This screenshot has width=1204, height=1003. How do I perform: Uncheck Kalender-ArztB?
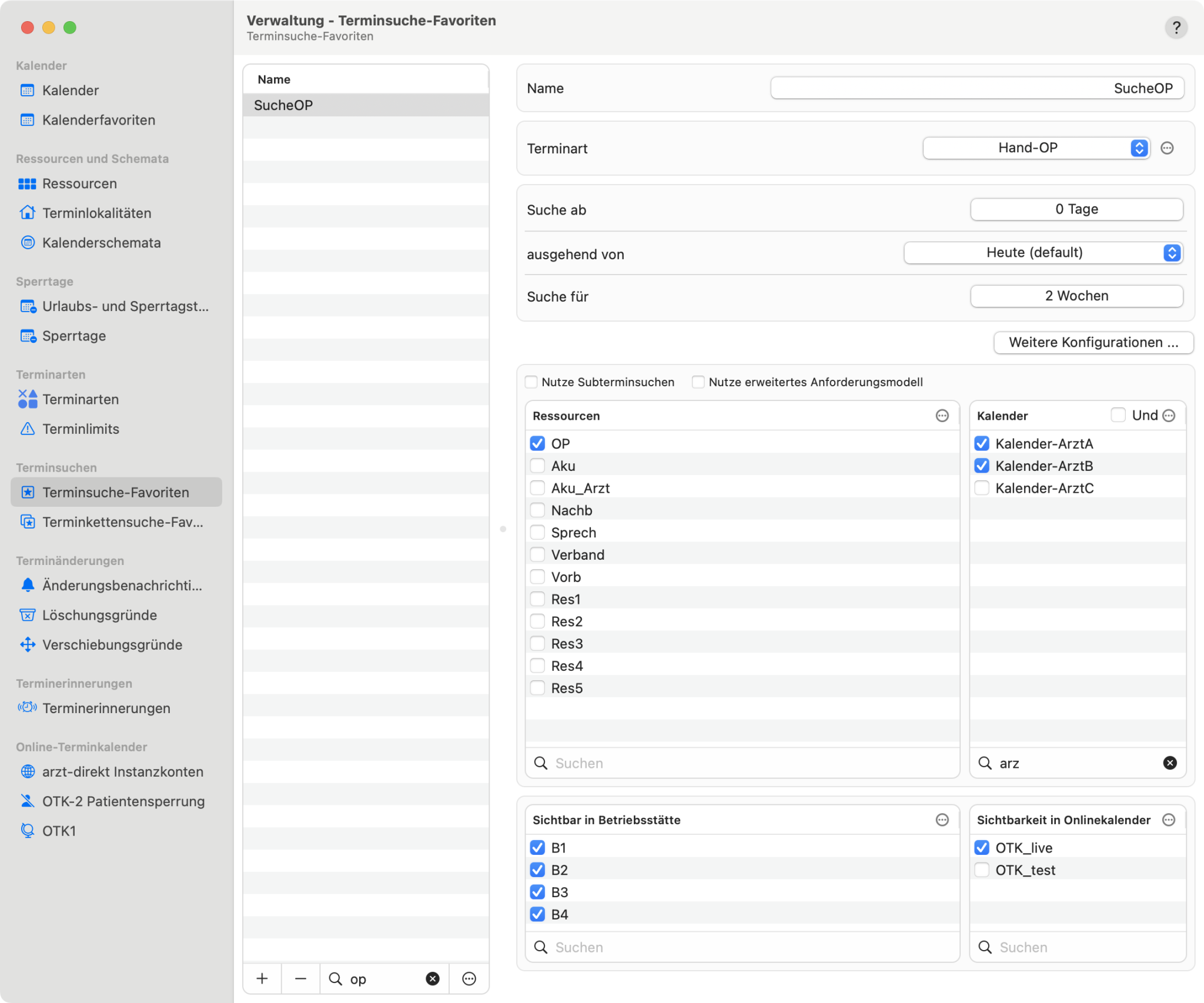click(x=982, y=466)
